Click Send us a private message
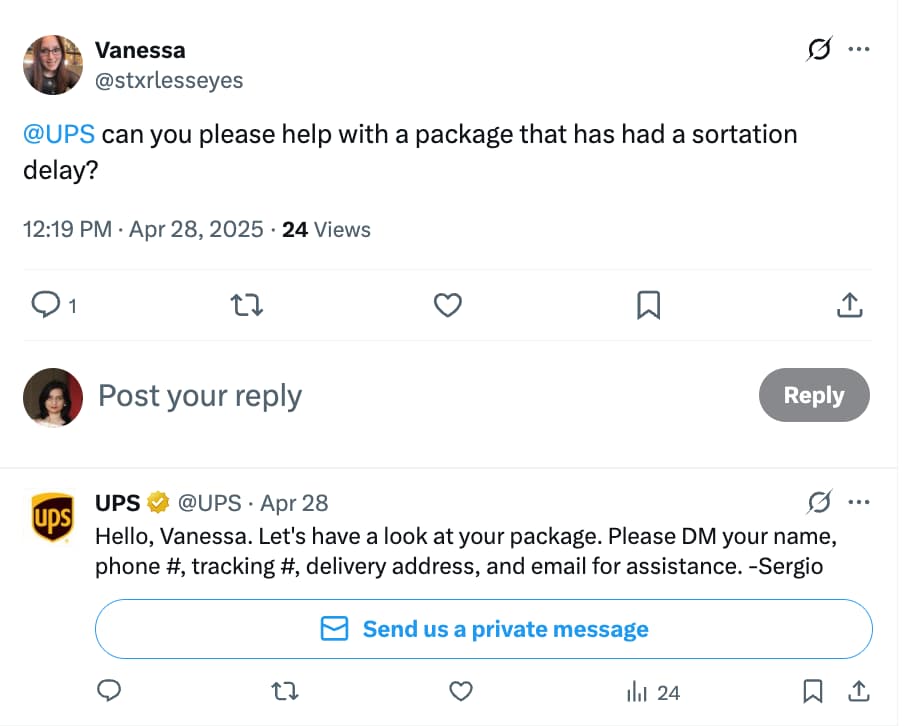The width and height of the screenshot is (906, 726). (x=485, y=628)
